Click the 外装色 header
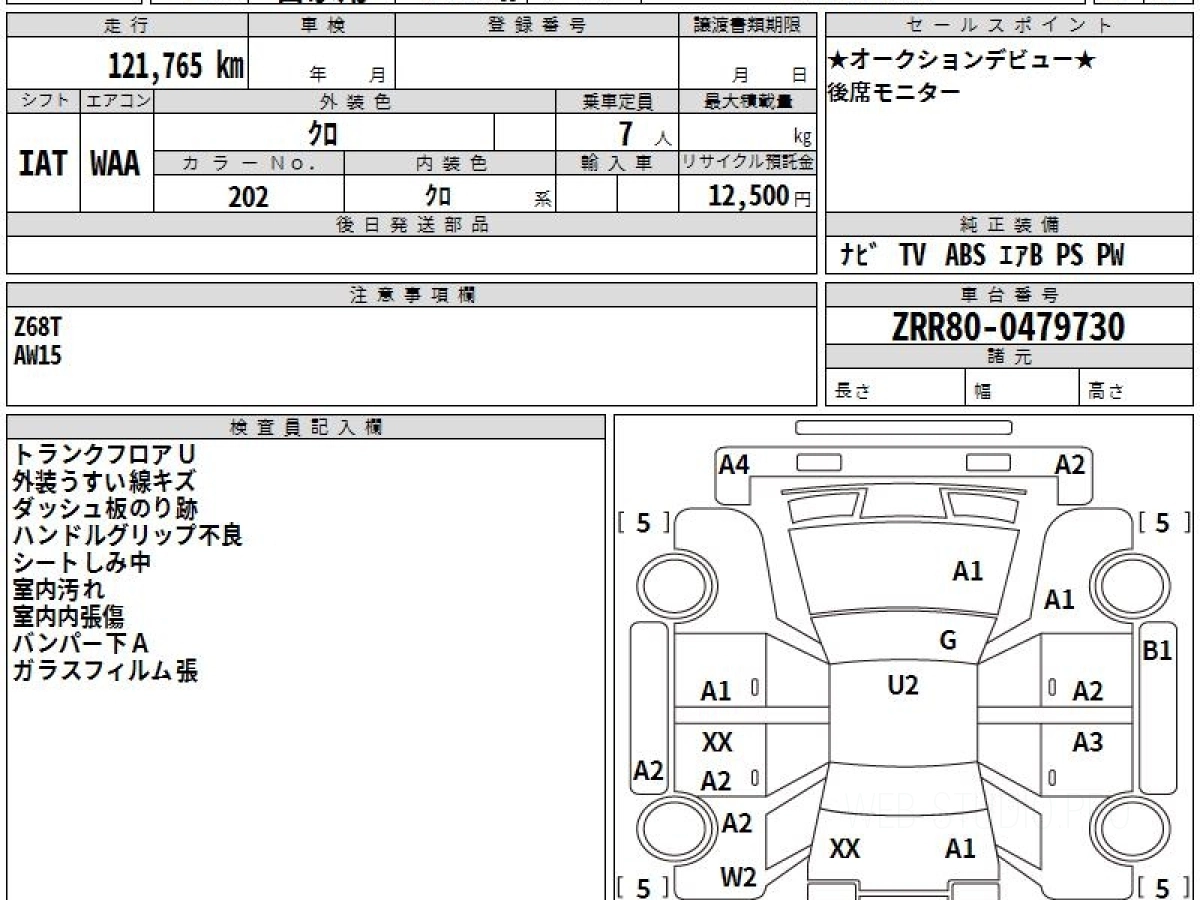1200x900 pixels. pyautogui.click(x=355, y=101)
